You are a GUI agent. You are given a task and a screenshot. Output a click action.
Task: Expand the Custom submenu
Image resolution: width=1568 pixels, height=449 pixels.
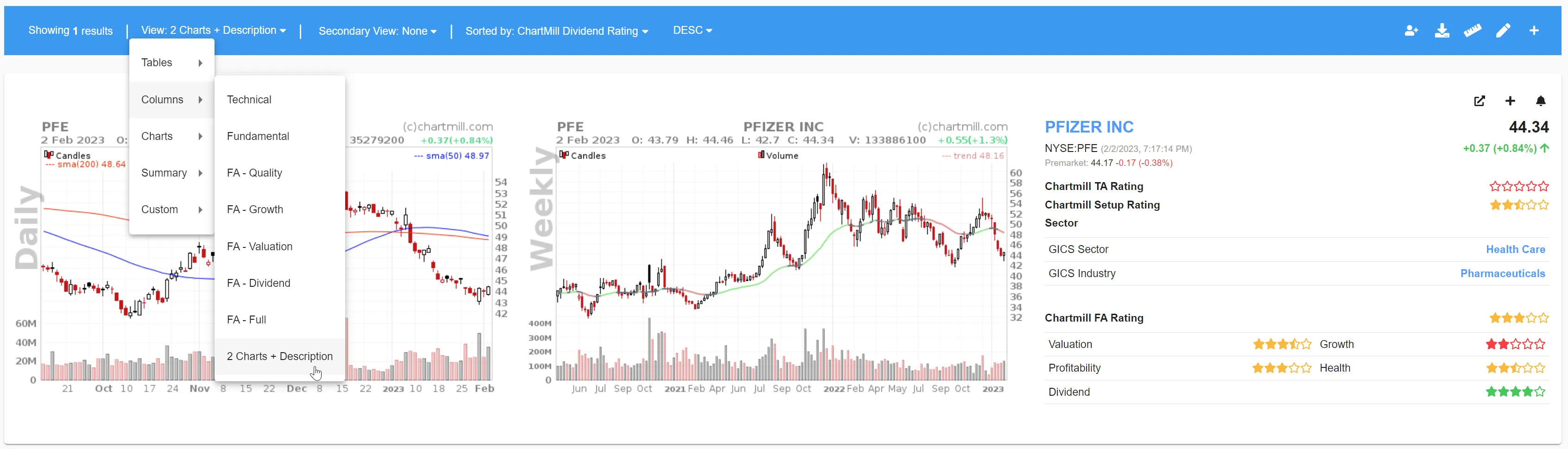point(171,209)
